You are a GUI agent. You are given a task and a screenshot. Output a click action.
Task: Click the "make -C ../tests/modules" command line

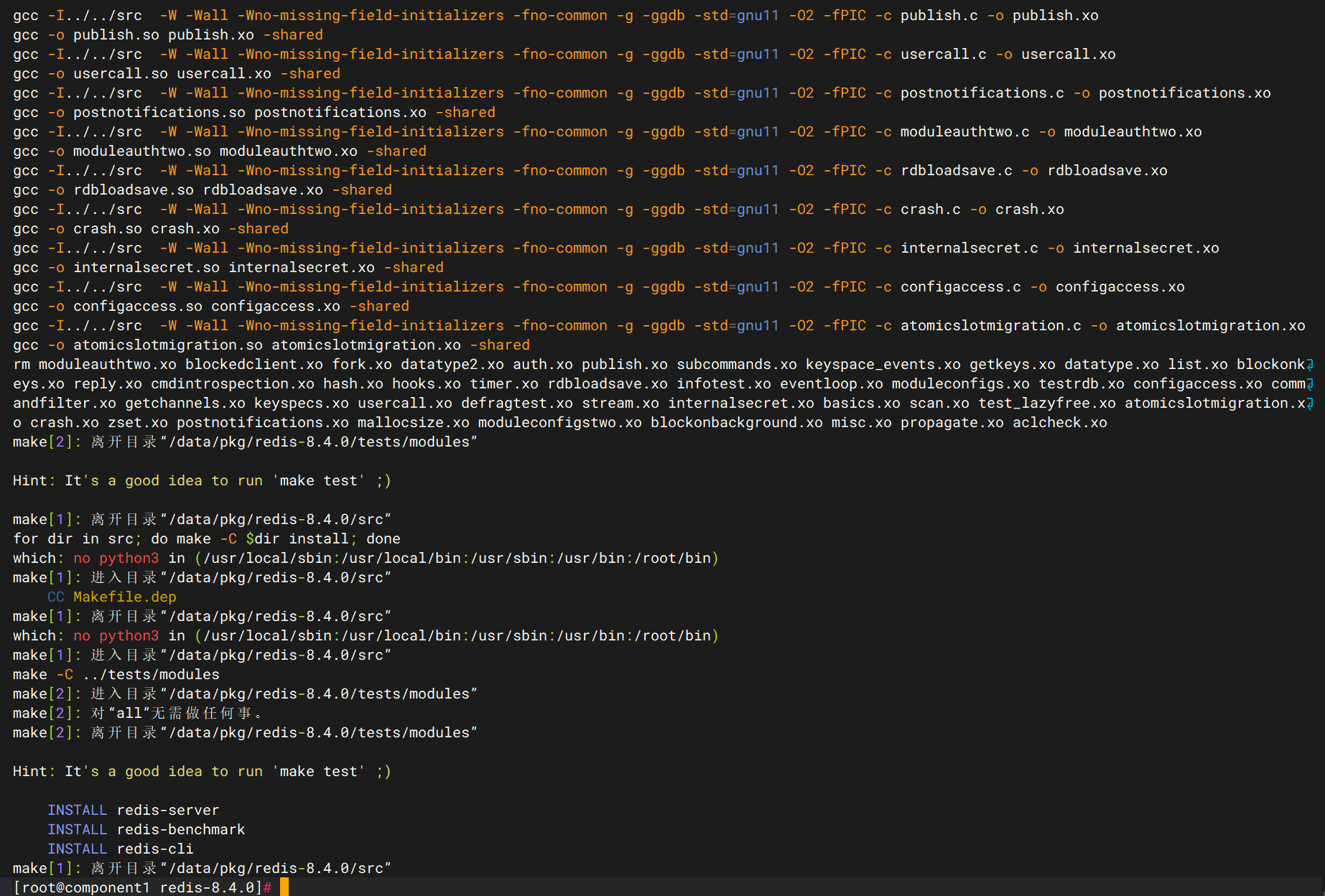pos(116,674)
